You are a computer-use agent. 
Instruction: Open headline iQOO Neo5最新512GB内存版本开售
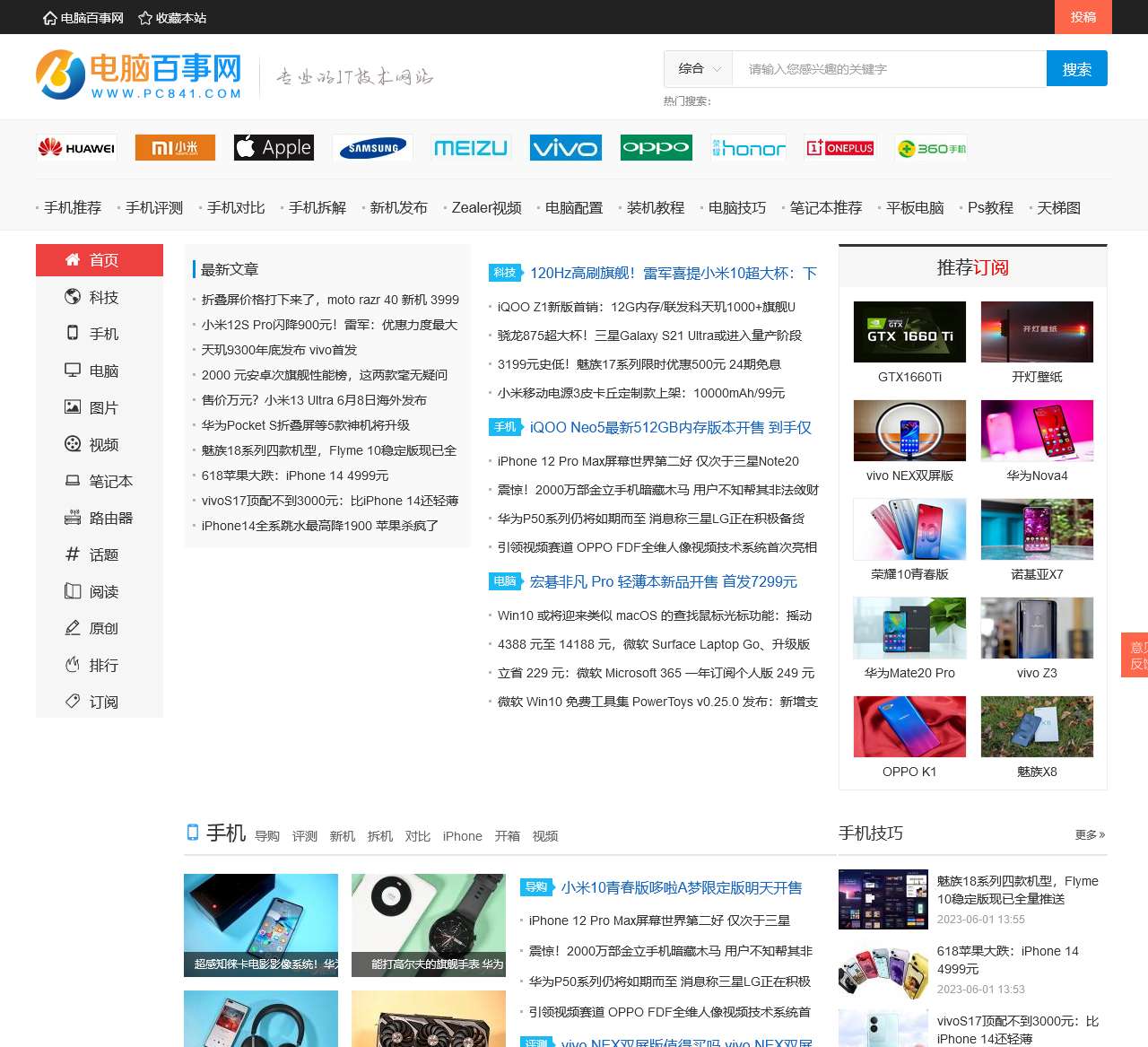click(671, 427)
